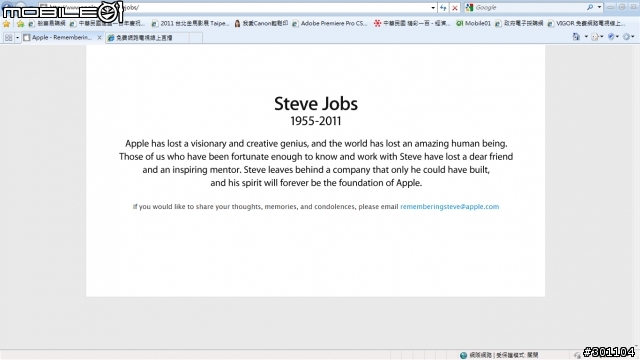Click the 1955-2011 text
This screenshot has width=640, height=360.
(316, 121)
